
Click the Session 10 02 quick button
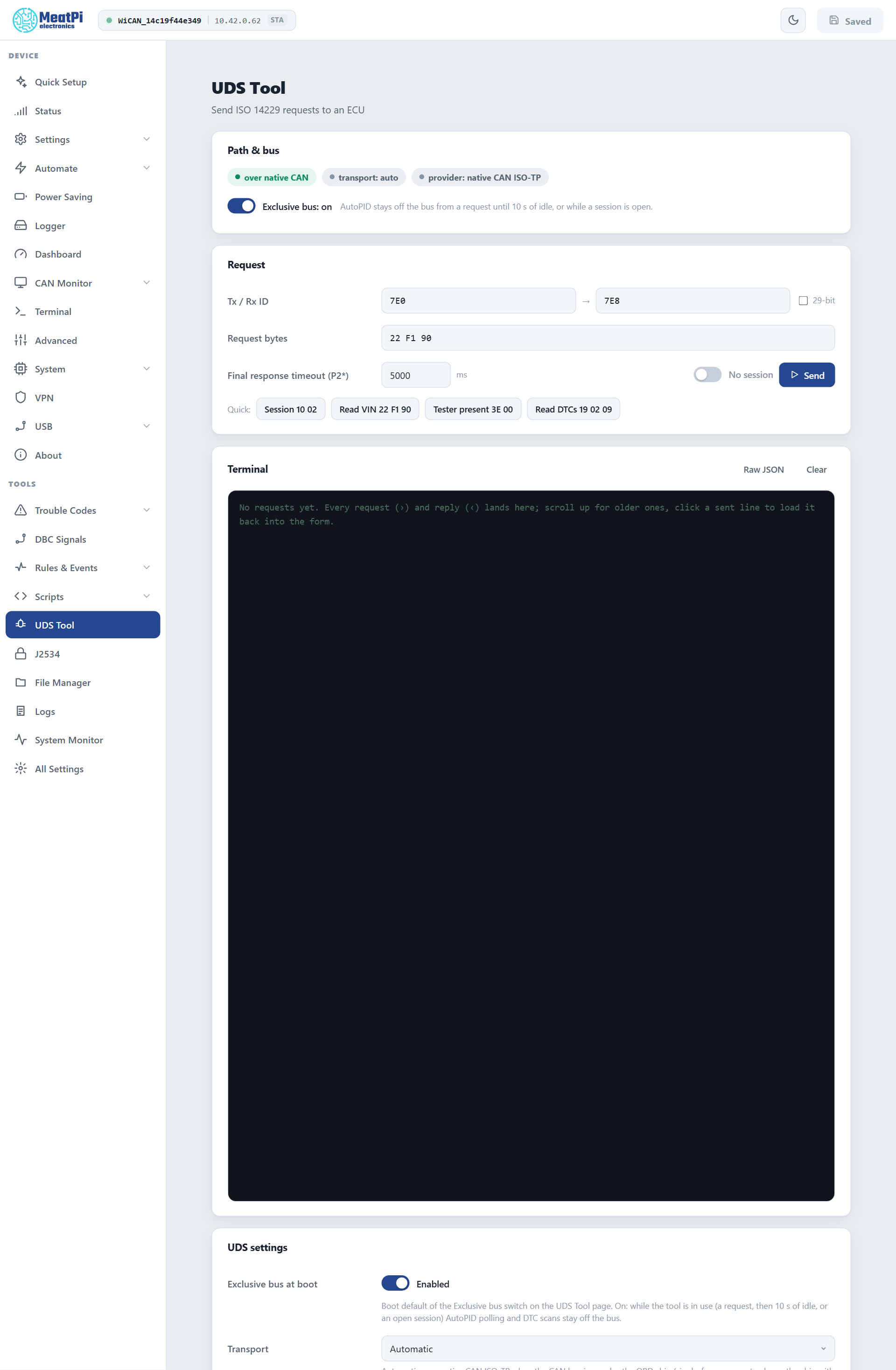(x=290, y=409)
